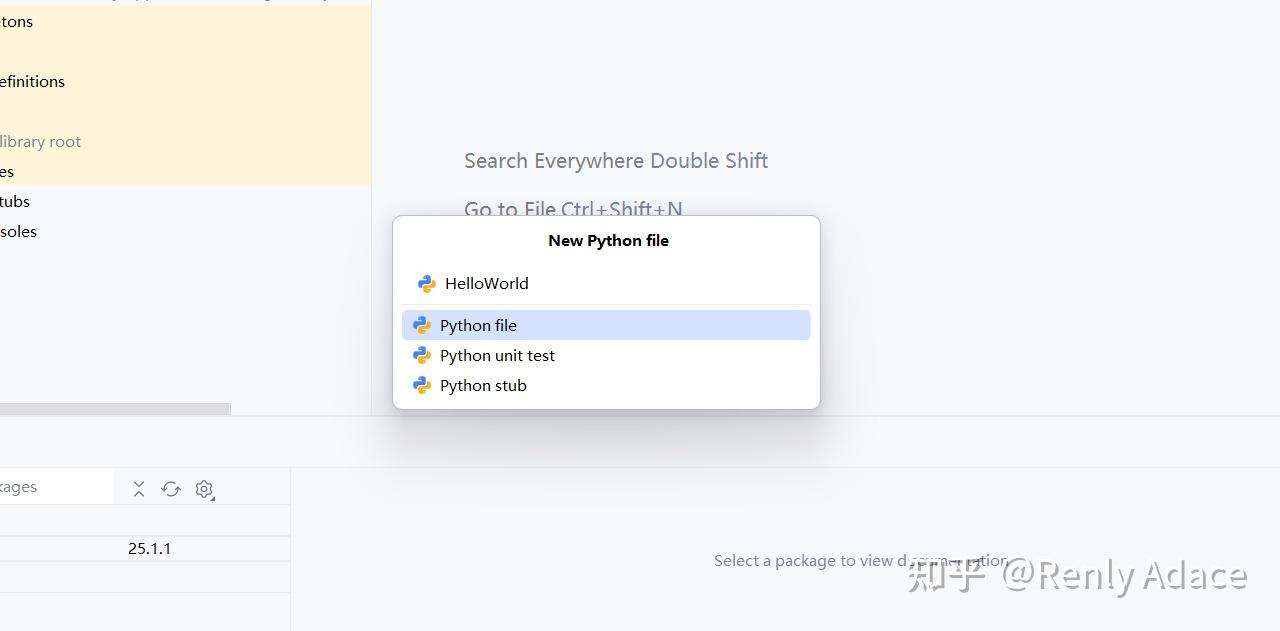Focus the HelloWorld file name field
The image size is (1280, 631).
tap(600, 284)
